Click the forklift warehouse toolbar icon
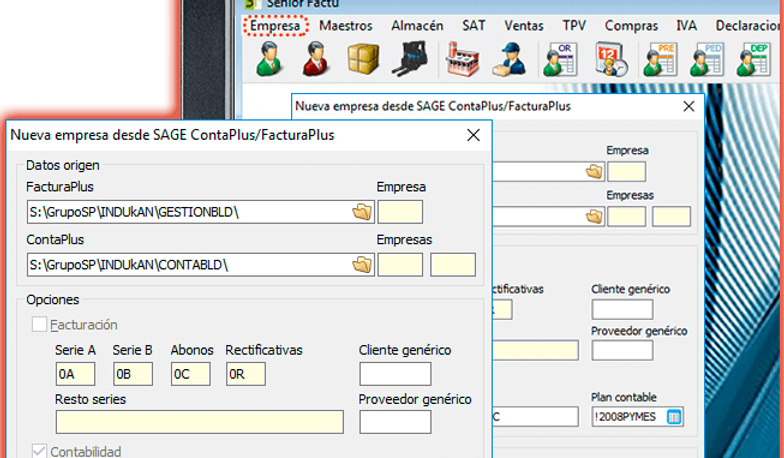The width and height of the screenshot is (784, 458). tap(410, 59)
